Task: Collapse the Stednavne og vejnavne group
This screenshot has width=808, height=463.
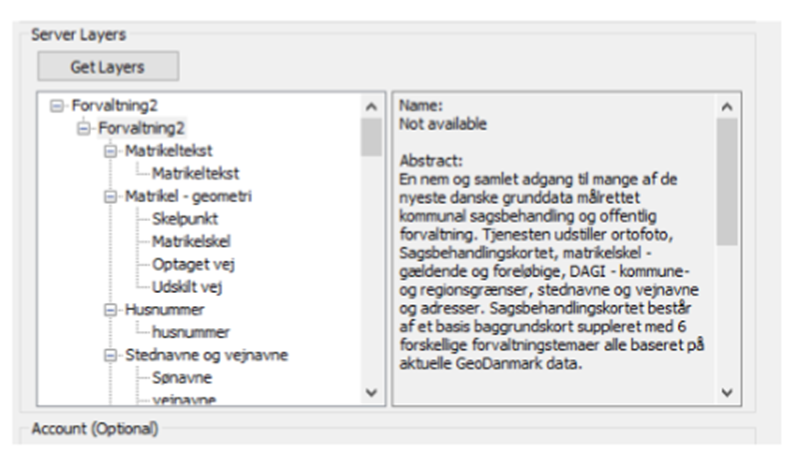Action: 110,355
